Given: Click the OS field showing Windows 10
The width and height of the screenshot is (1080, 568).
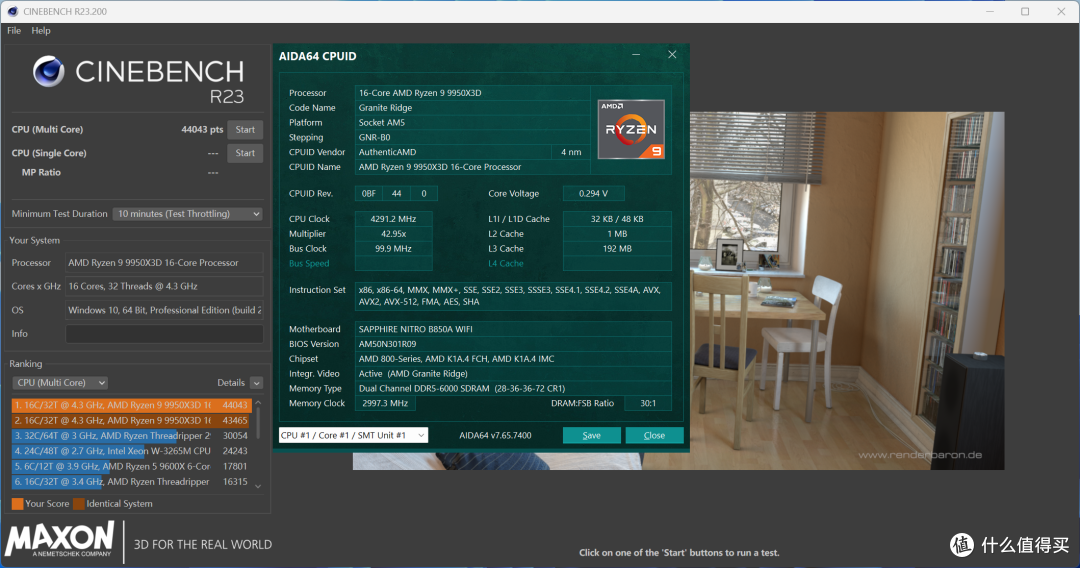Looking at the screenshot, I should (164, 311).
